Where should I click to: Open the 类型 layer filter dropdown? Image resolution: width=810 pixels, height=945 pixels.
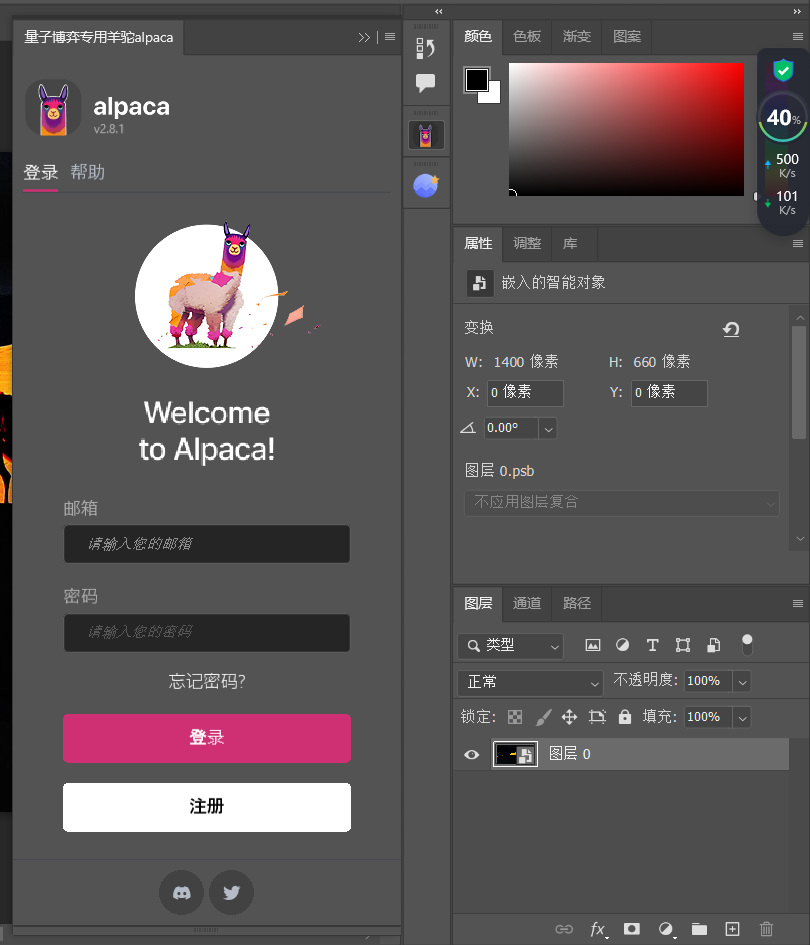tap(510, 646)
